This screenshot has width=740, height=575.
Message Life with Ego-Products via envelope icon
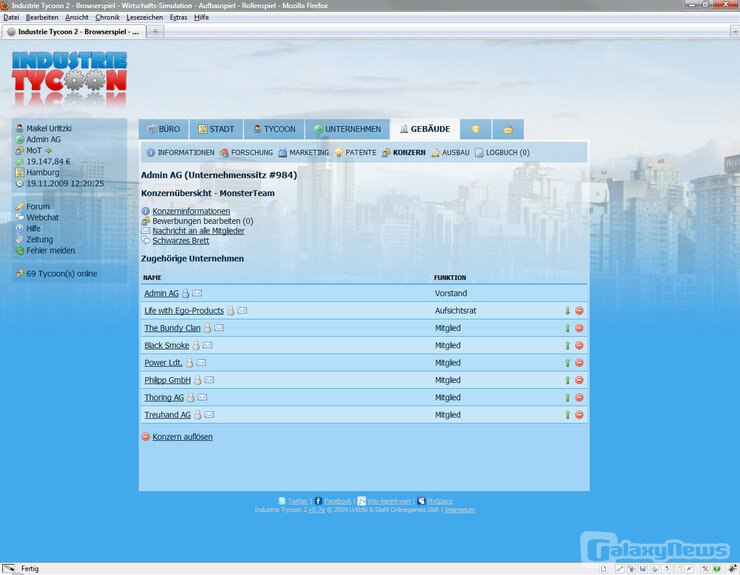[242, 311]
